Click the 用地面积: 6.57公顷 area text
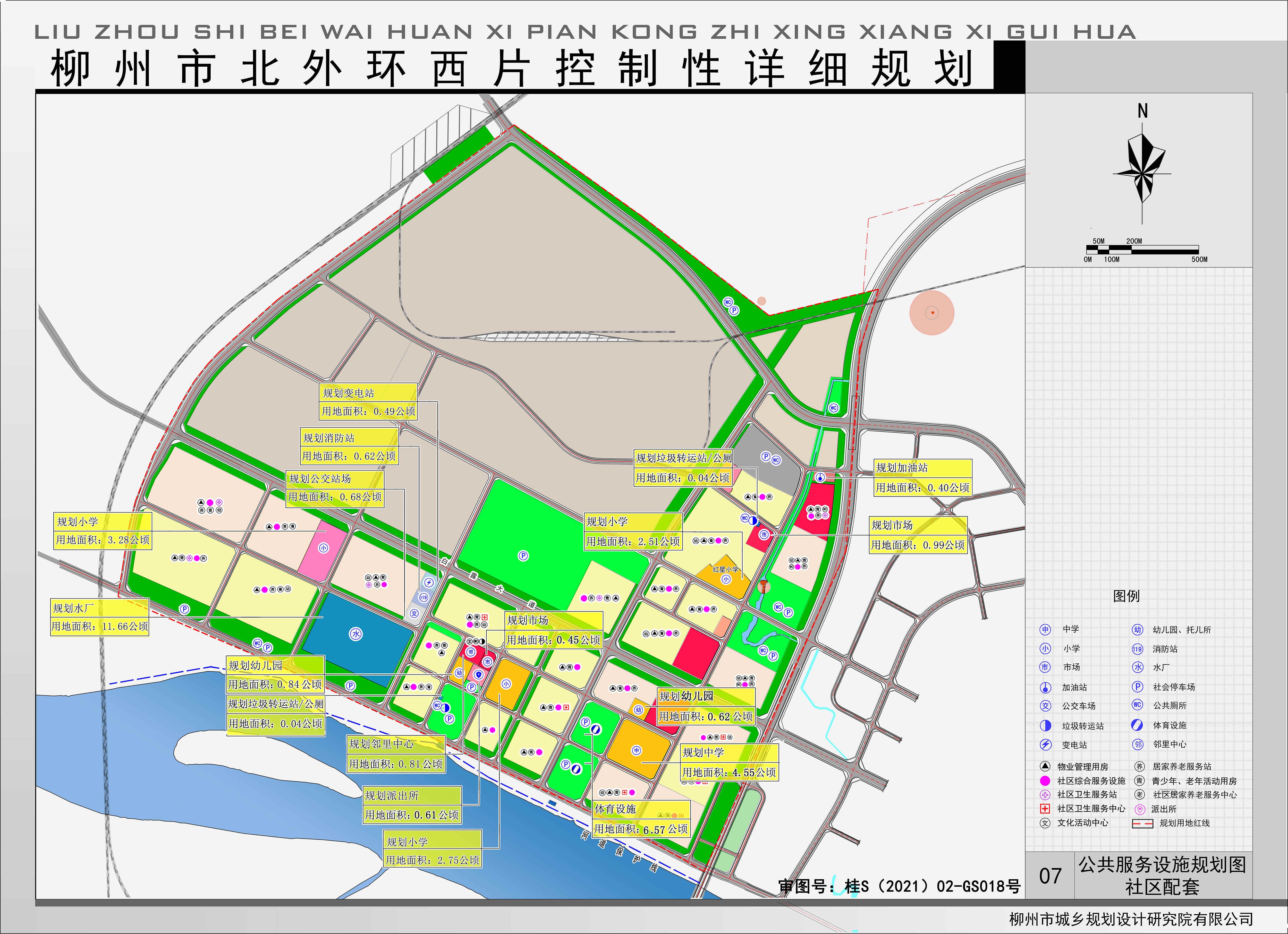This screenshot has width=1288, height=934. [641, 829]
